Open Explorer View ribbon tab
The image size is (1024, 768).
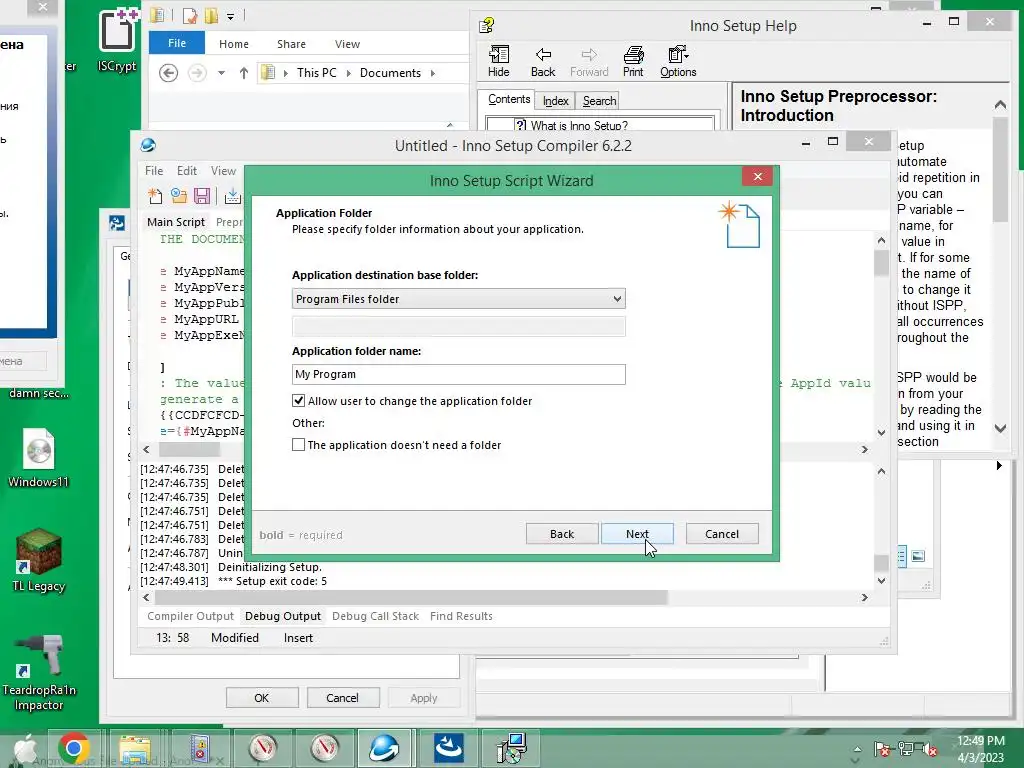(347, 44)
